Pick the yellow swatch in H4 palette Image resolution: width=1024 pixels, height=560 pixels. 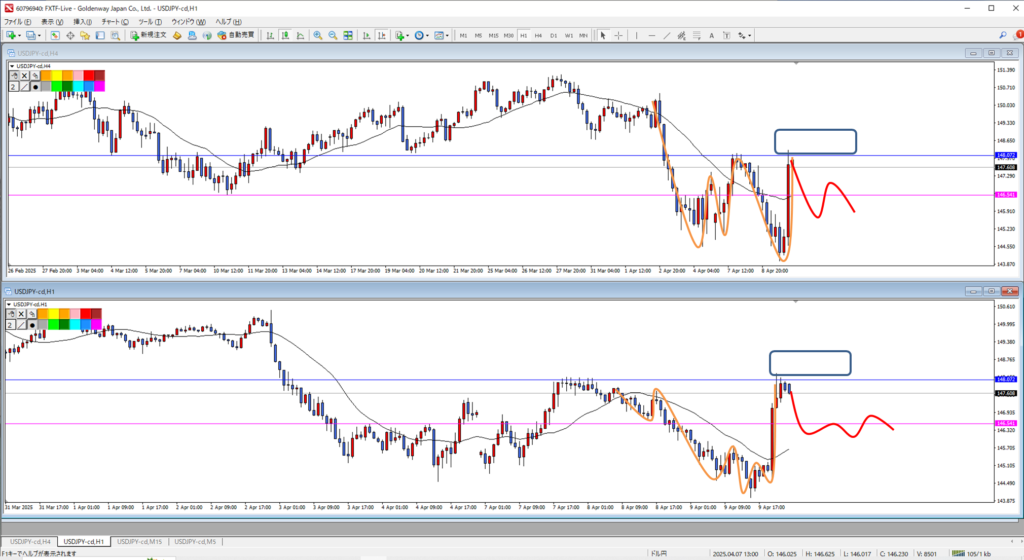click(x=56, y=76)
